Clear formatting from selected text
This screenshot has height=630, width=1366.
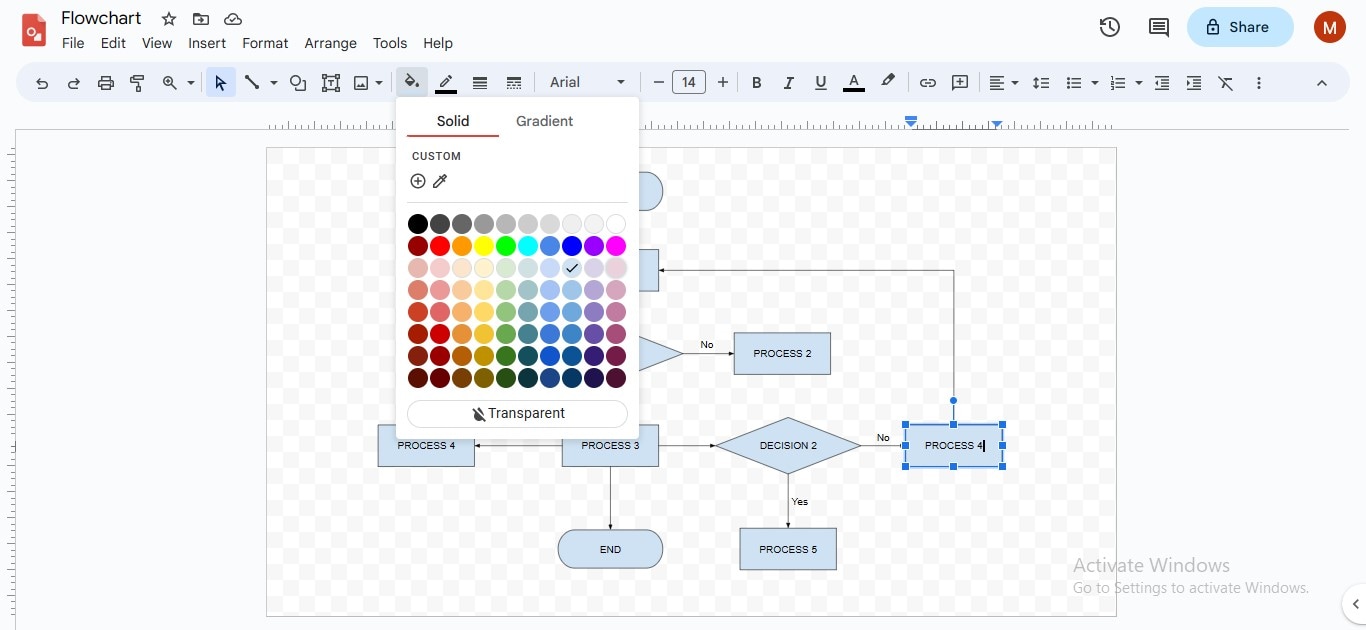pos(1226,83)
